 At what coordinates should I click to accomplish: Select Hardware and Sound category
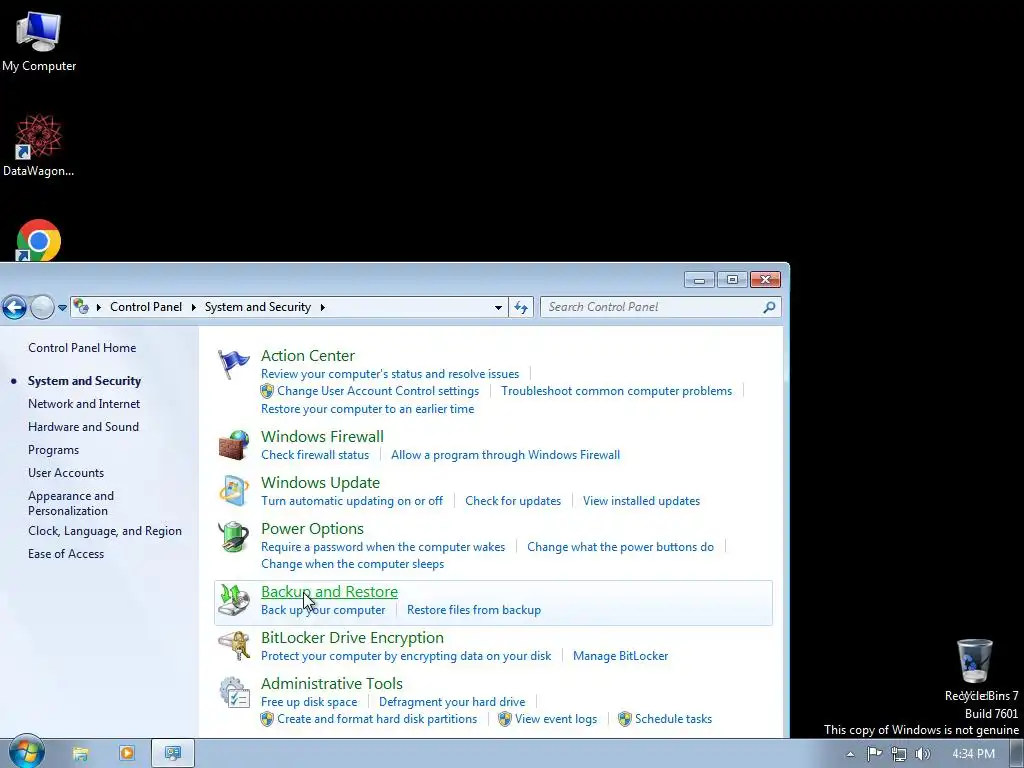click(84, 426)
